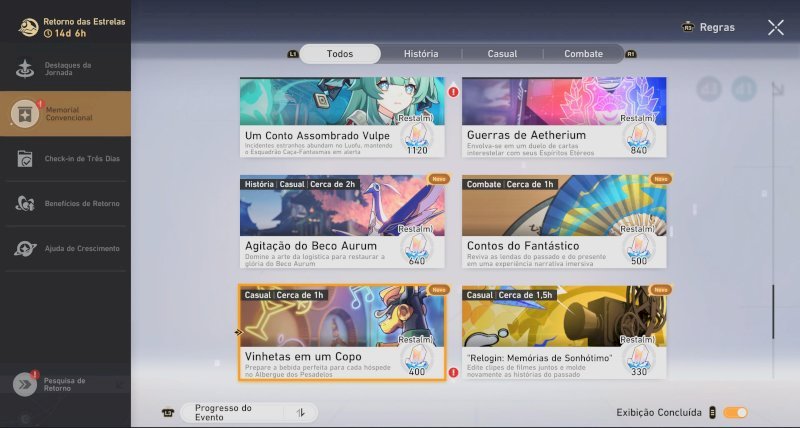Switch to the Combate tab
This screenshot has height=428, width=800.
point(583,54)
